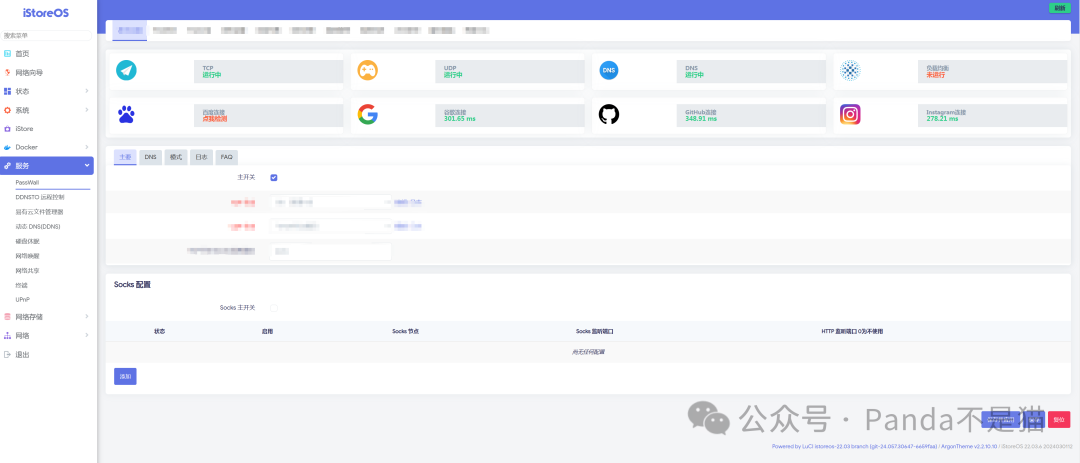Viewport: 1080px width, 463px height.
Task: Click the 添加 button under Socks table
Action: click(125, 377)
